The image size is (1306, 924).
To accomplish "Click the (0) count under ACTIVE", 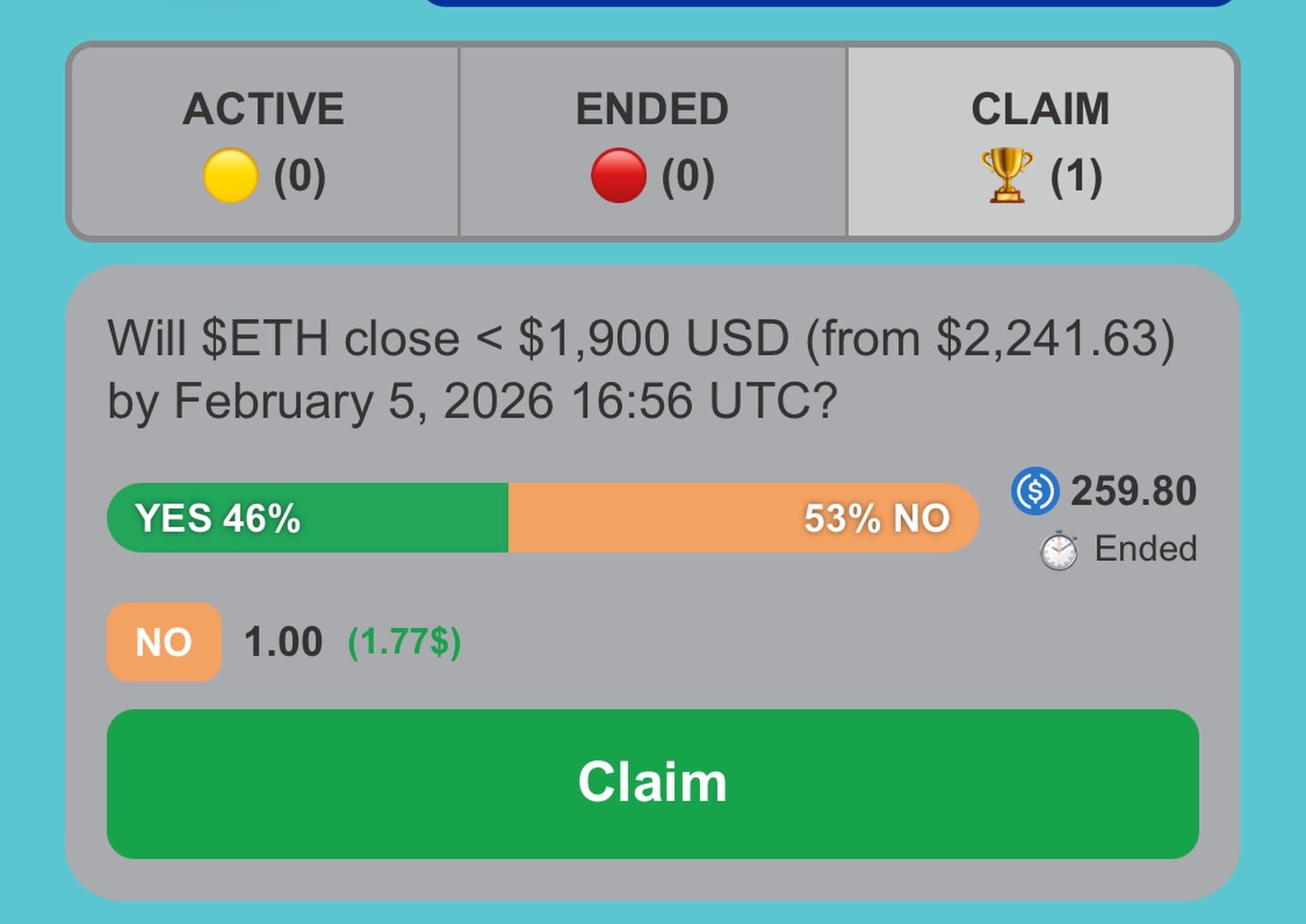I will [x=300, y=176].
